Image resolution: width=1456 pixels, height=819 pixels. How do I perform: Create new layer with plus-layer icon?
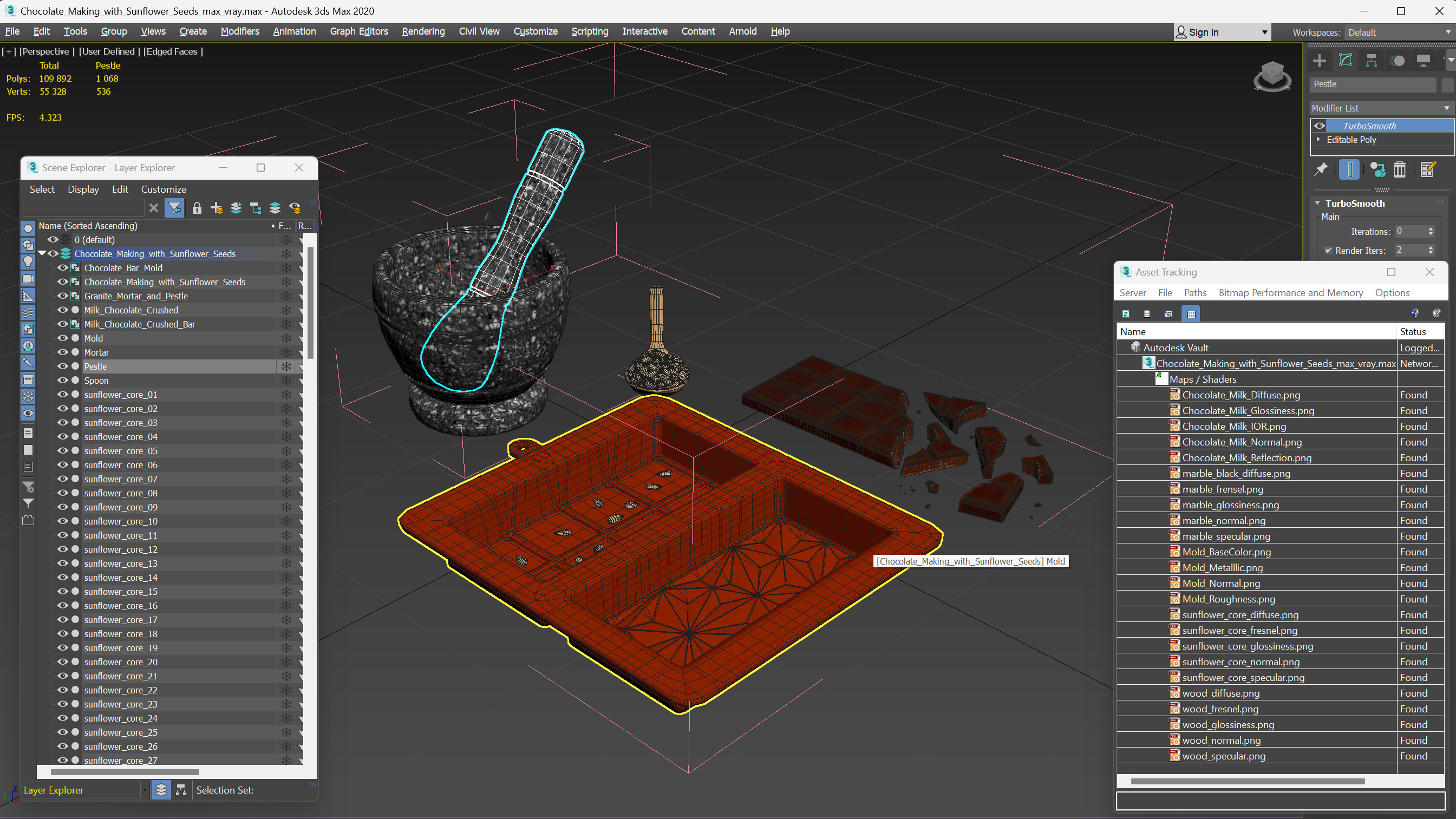217,208
